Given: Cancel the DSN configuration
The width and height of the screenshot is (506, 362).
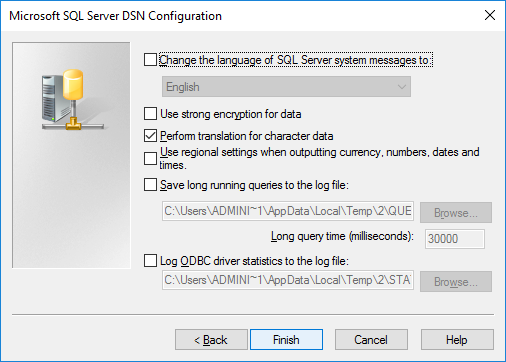Looking at the screenshot, I should [x=371, y=340].
